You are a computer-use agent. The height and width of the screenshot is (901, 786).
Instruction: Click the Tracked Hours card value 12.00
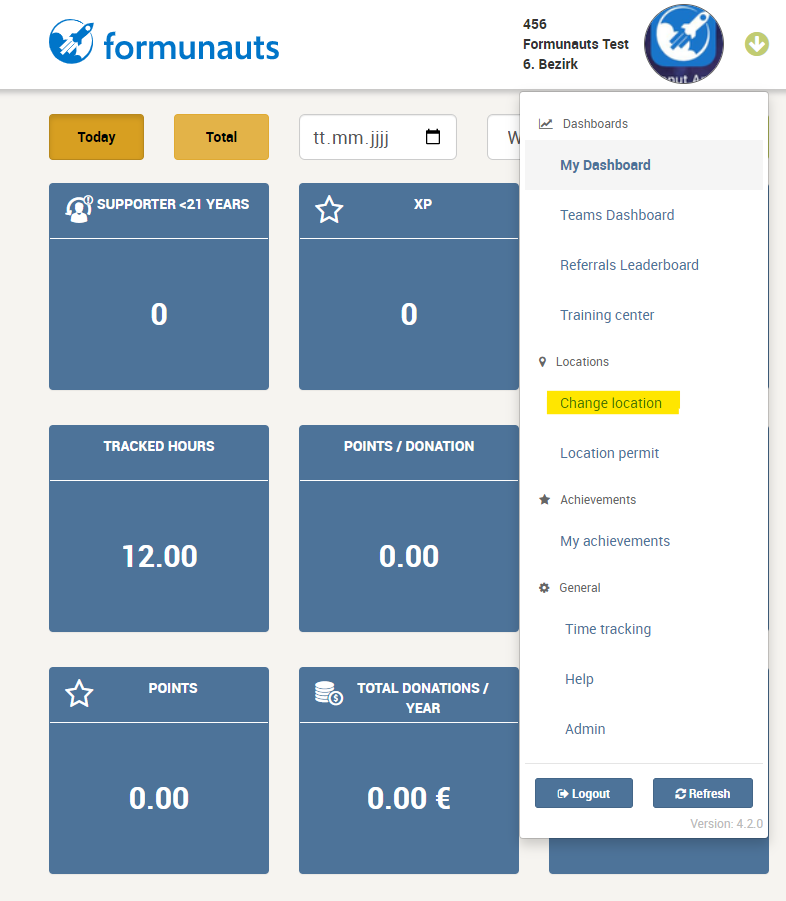[x=159, y=556]
